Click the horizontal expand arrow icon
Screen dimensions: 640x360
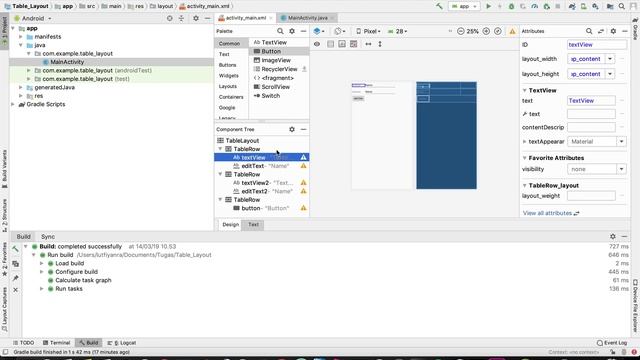(x=368, y=44)
